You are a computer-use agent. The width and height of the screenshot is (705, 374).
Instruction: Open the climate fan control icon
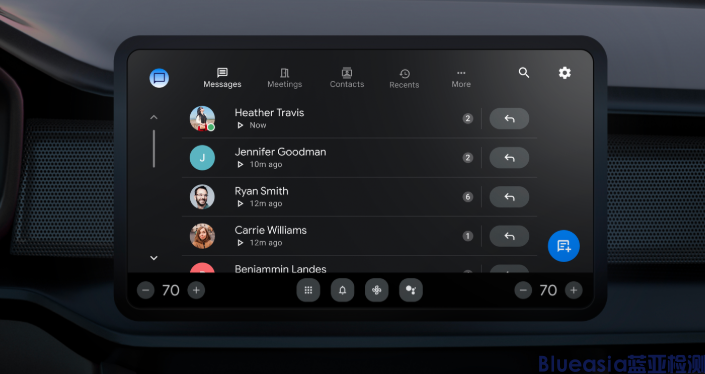pyautogui.click(x=377, y=290)
